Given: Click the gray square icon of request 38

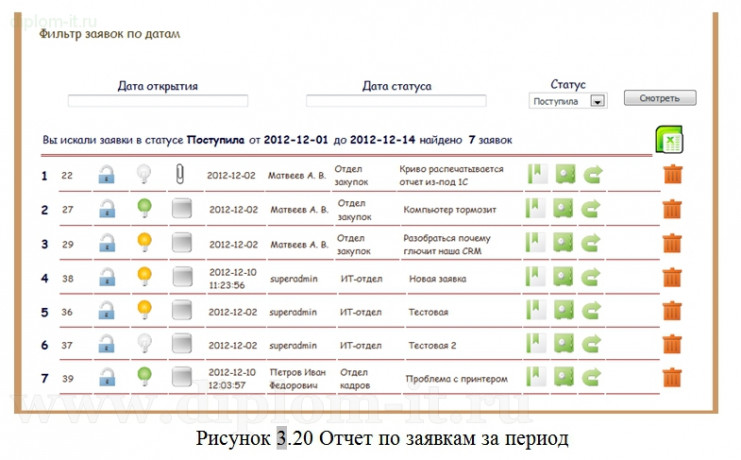Looking at the screenshot, I should [x=182, y=277].
